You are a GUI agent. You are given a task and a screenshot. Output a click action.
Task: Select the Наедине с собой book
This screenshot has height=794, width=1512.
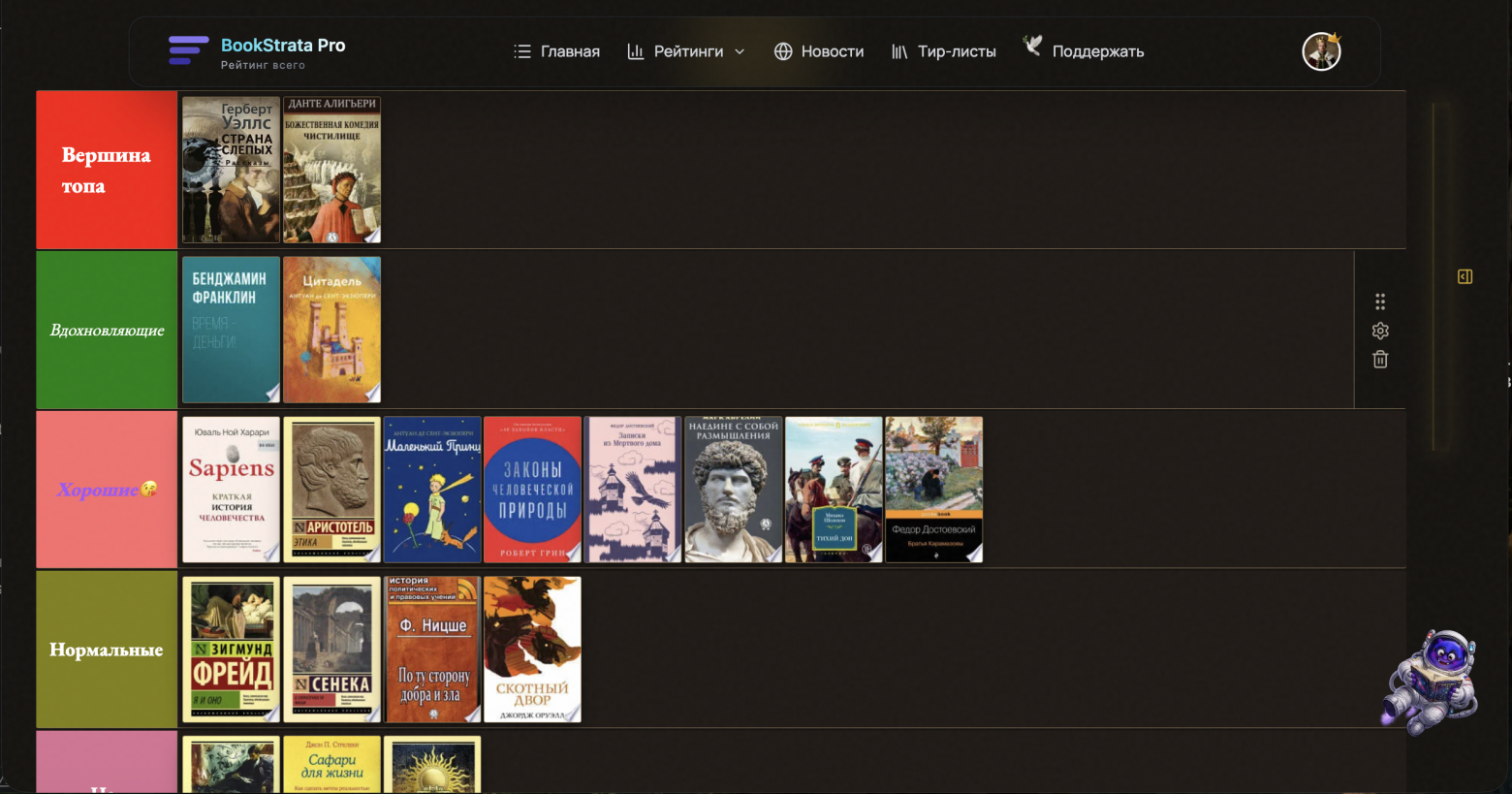(734, 490)
